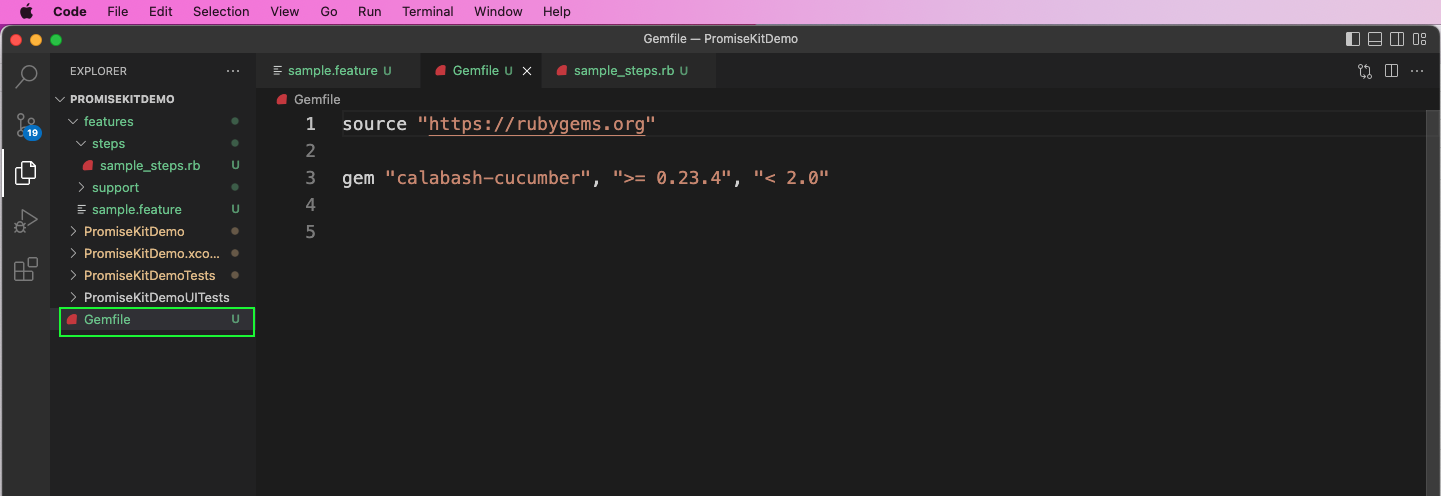This screenshot has height=496, width=1441.
Task: Click the gem keyword on line 3
Action: [358, 178]
